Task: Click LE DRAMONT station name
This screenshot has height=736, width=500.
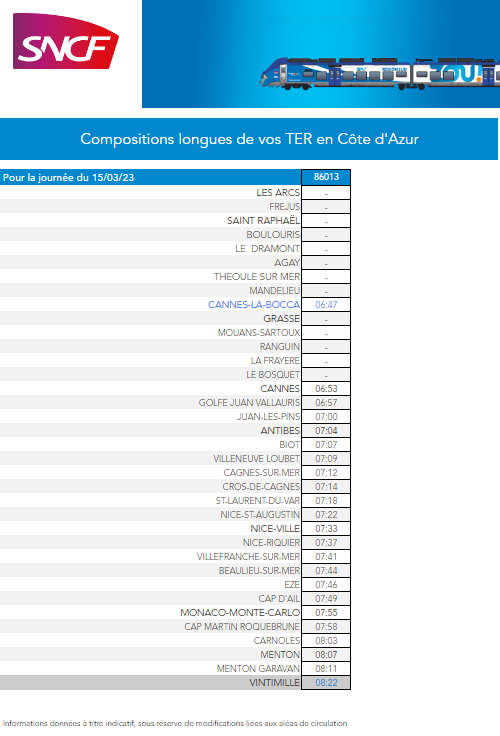Action: (267, 248)
